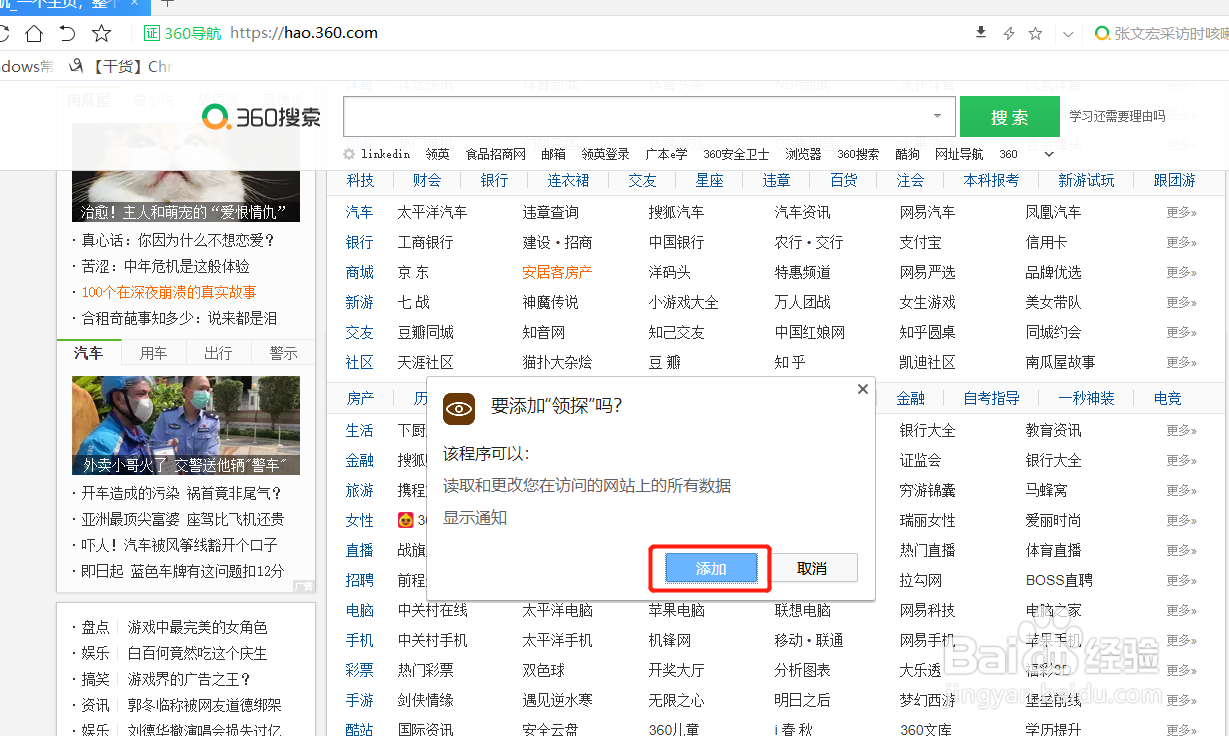This screenshot has width=1229, height=736.
Task: Click the home icon in the browser toolbar
Action: (34, 34)
